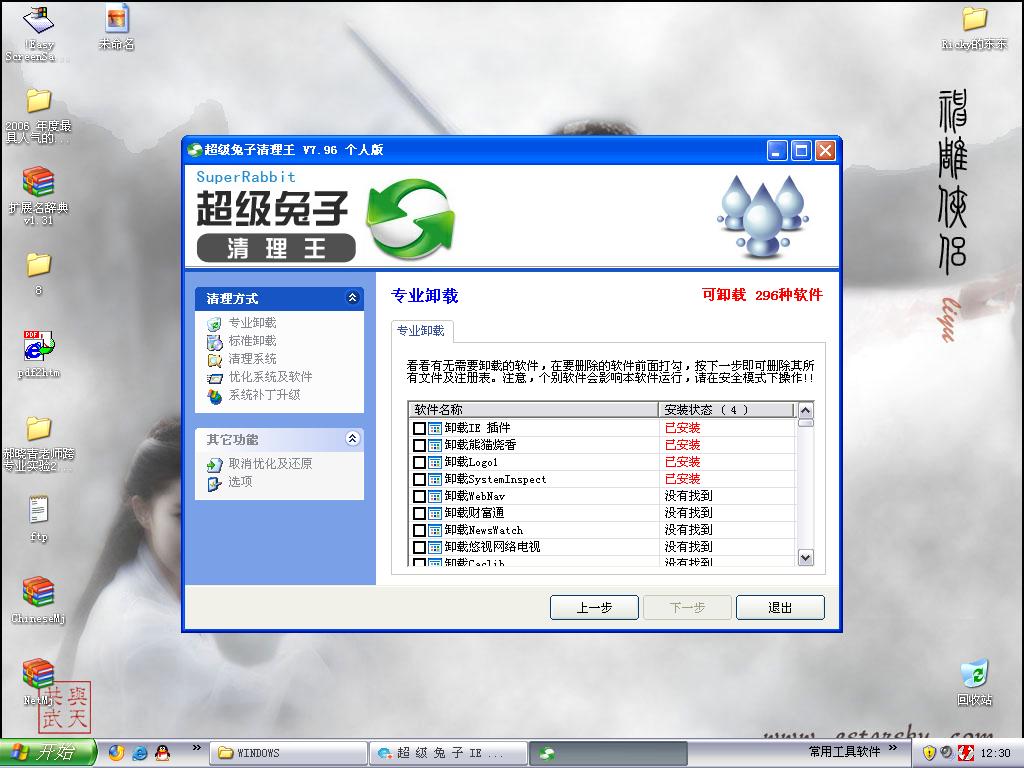Tick the checkbox for 卸载SystemInspect
The image size is (1024, 768).
click(419, 479)
